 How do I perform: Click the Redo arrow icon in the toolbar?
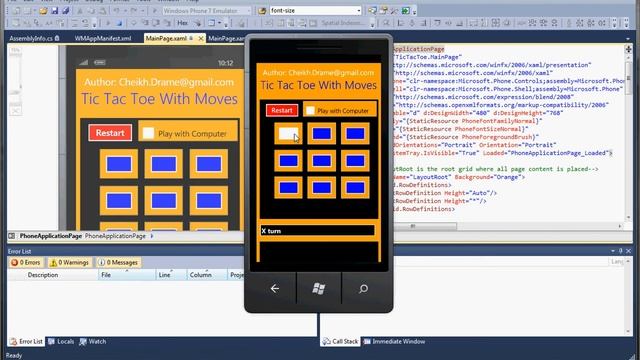133,11
